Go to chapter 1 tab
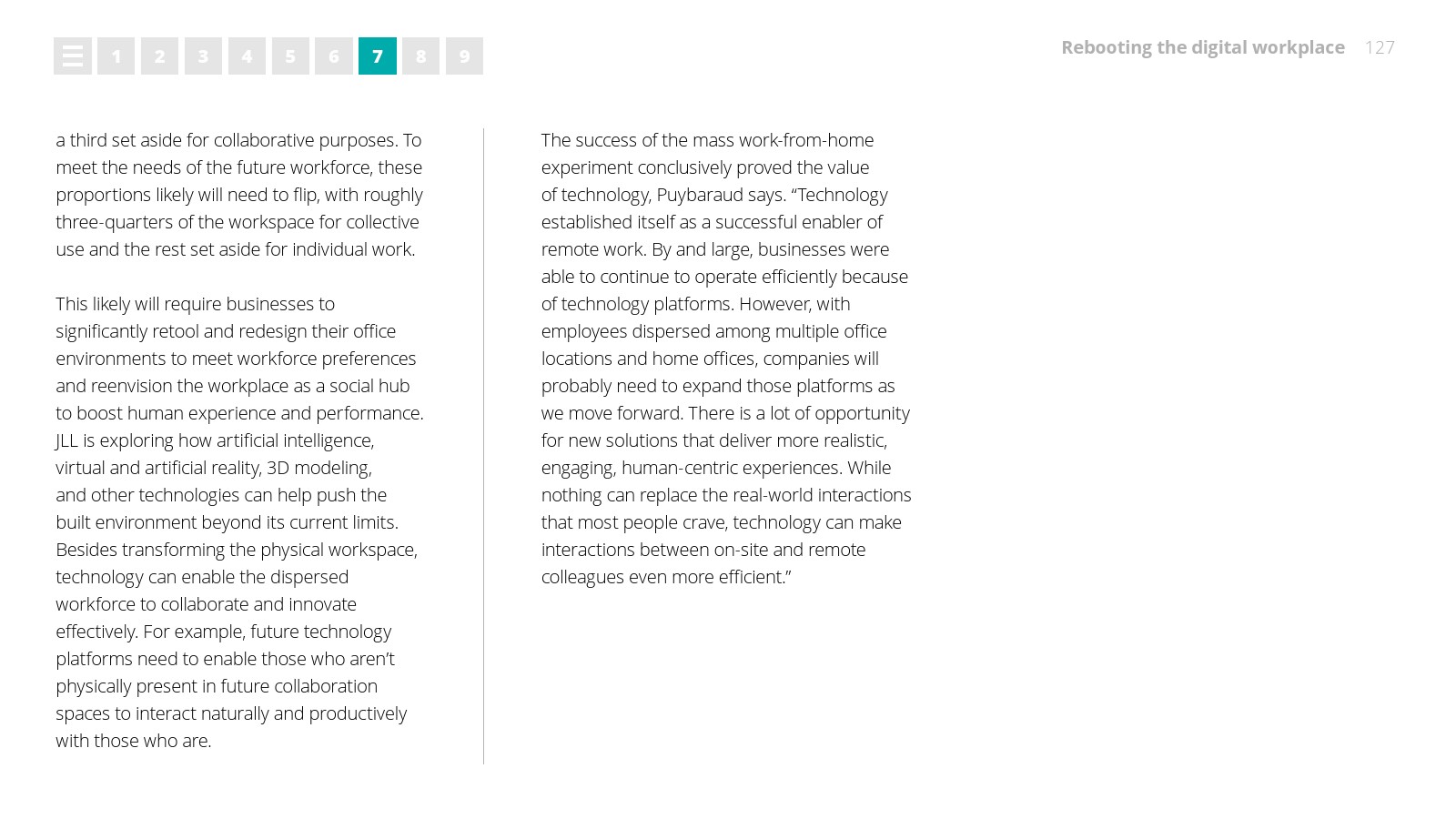 [x=116, y=56]
